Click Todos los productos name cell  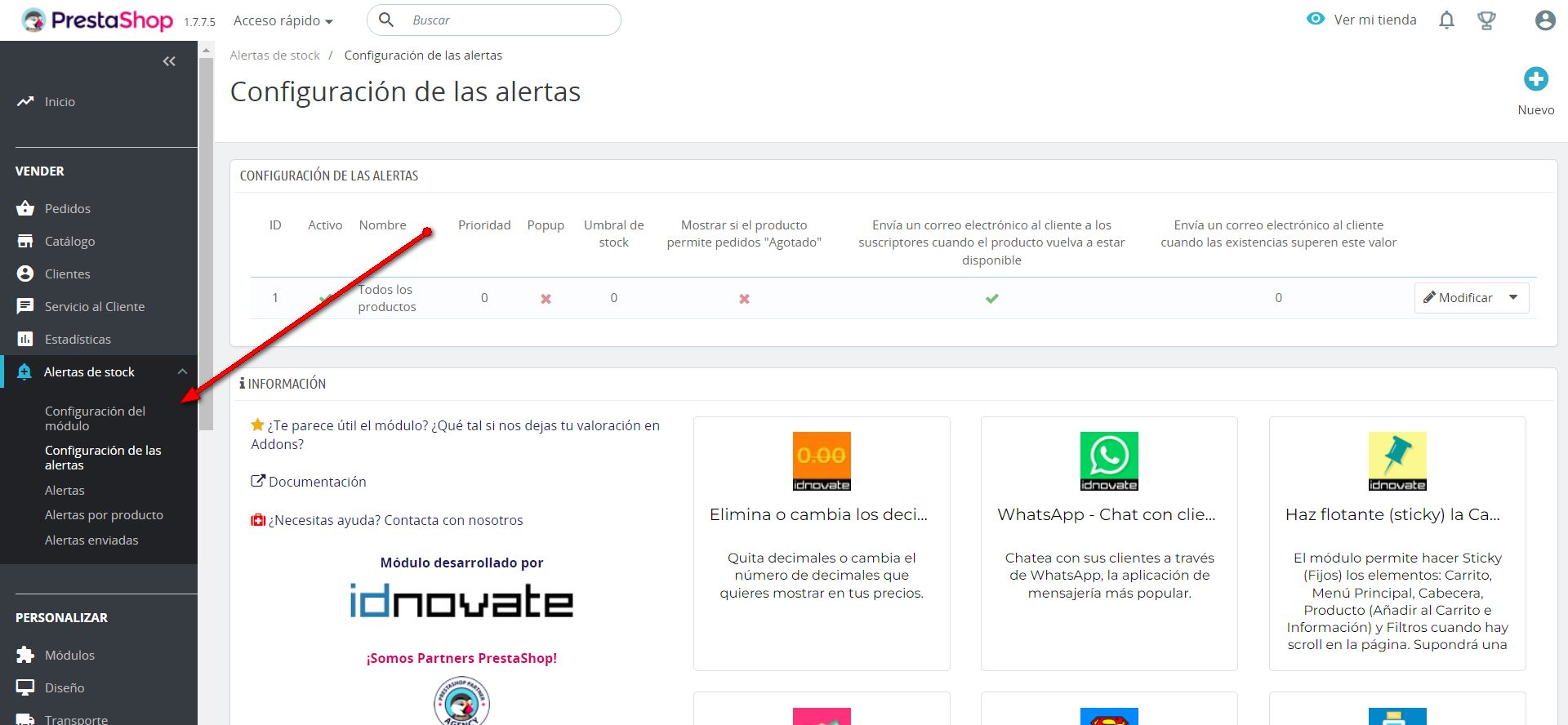tap(387, 298)
